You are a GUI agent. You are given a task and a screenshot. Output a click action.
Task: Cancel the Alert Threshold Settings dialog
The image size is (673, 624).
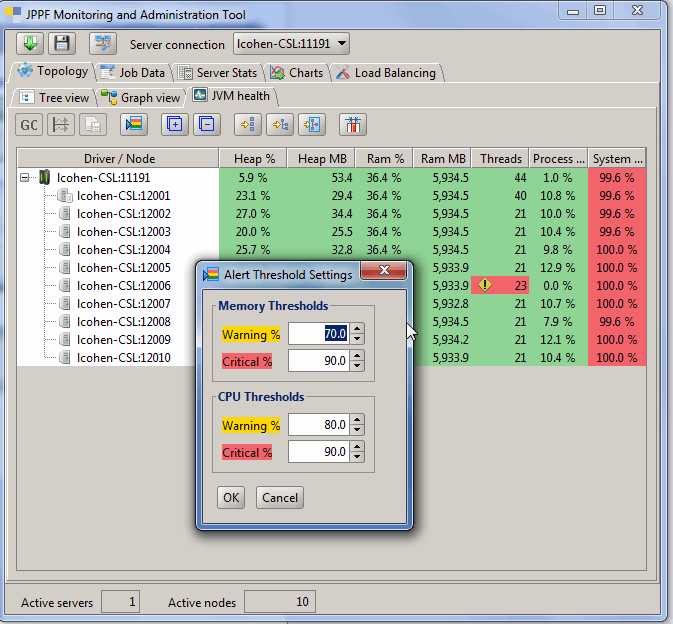[x=279, y=498]
